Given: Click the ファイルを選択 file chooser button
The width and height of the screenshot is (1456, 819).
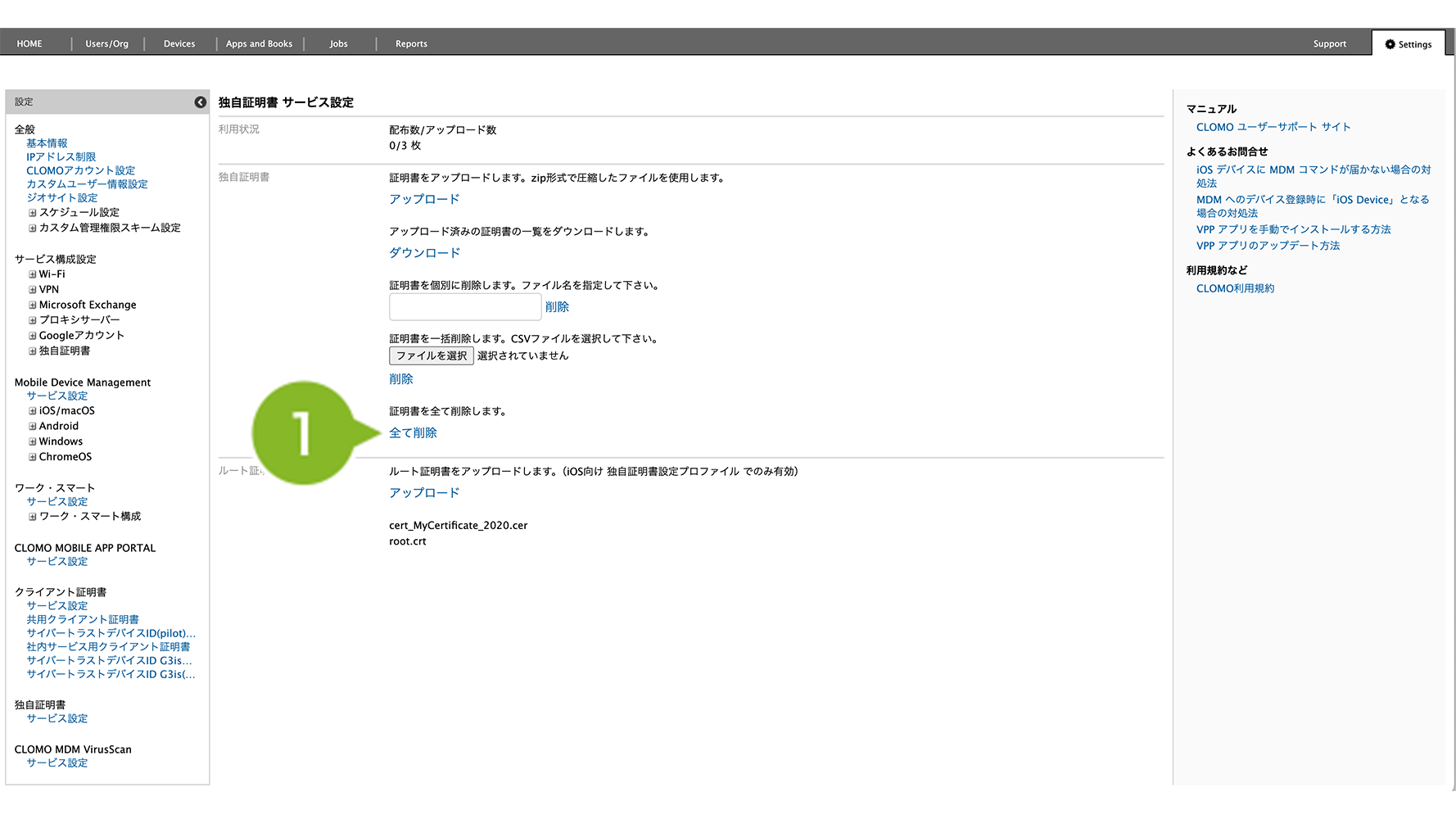Looking at the screenshot, I should tap(431, 356).
